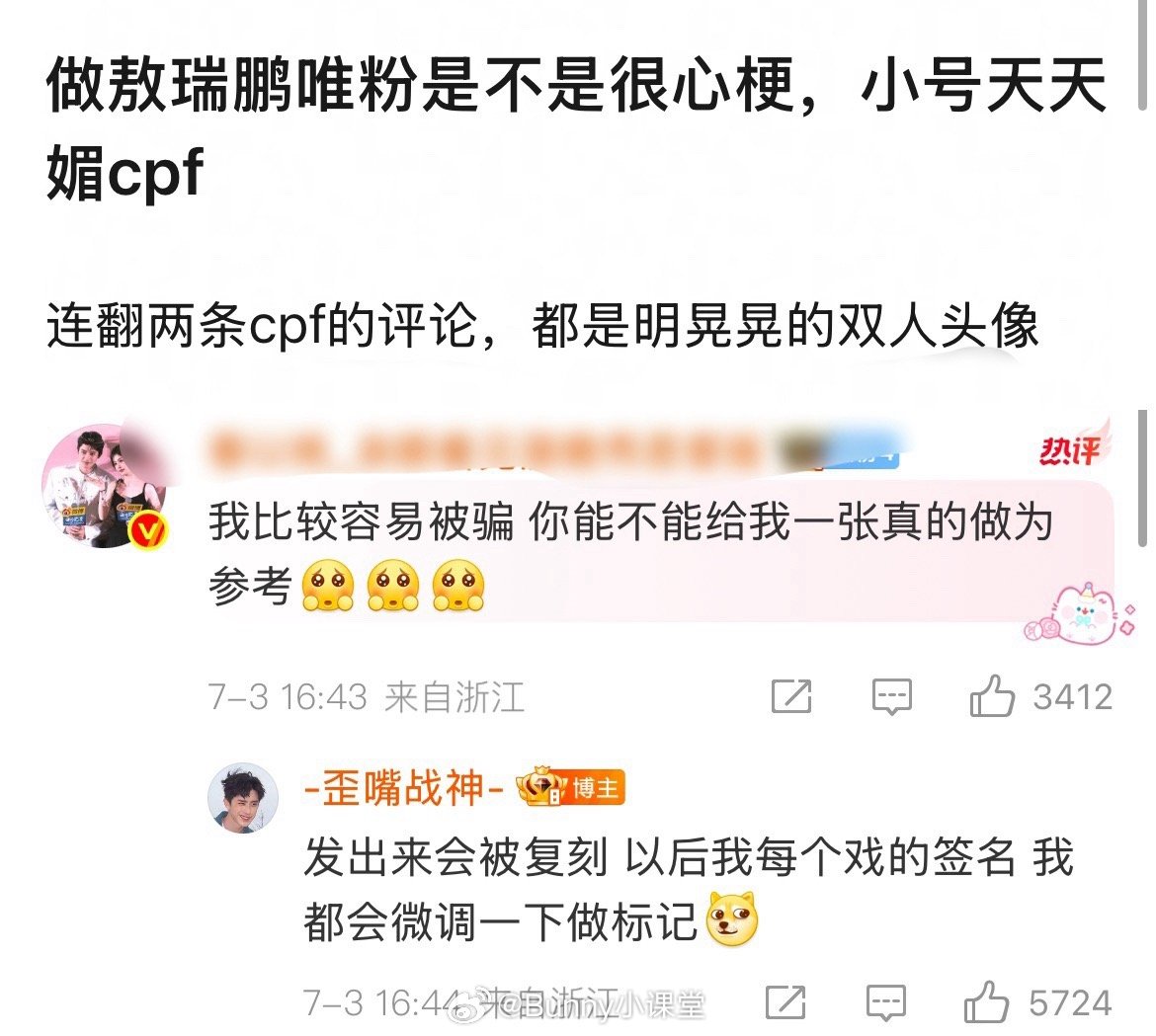Click the orange V verified badge
Viewport: 1156px width, 1036px height.
click(x=149, y=529)
